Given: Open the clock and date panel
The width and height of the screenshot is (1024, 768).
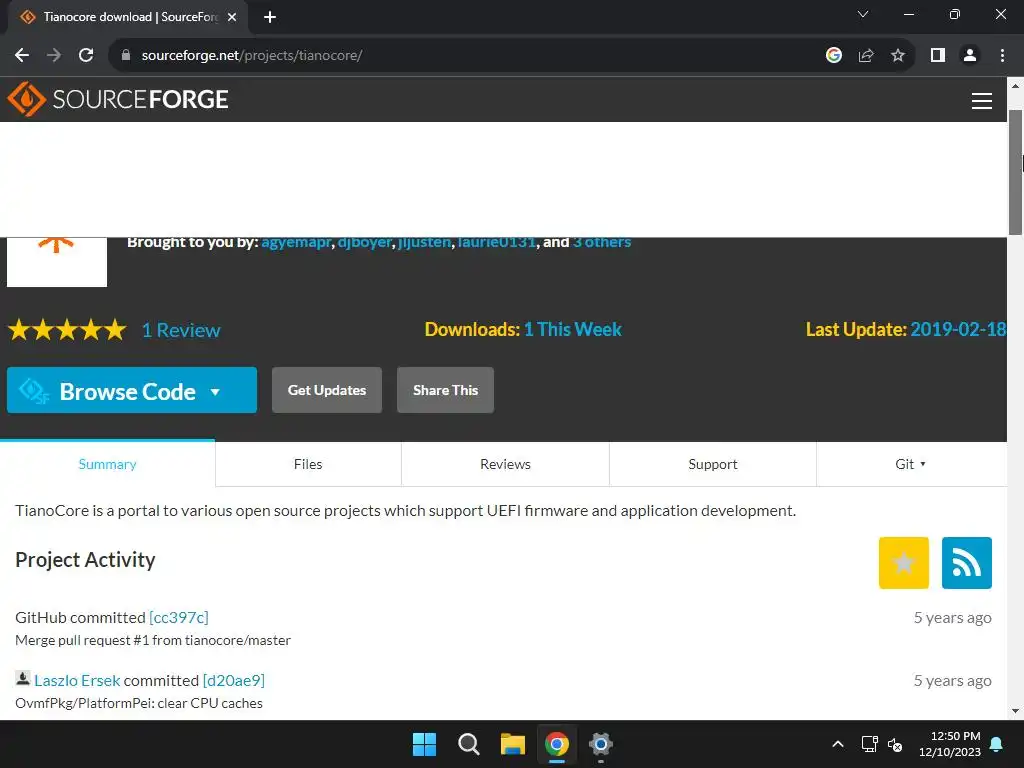Looking at the screenshot, I should 950,744.
